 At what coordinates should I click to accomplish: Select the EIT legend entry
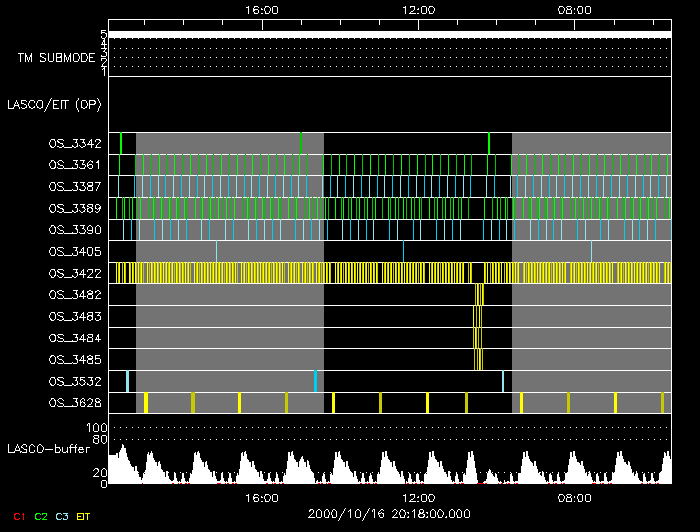click(x=83, y=516)
